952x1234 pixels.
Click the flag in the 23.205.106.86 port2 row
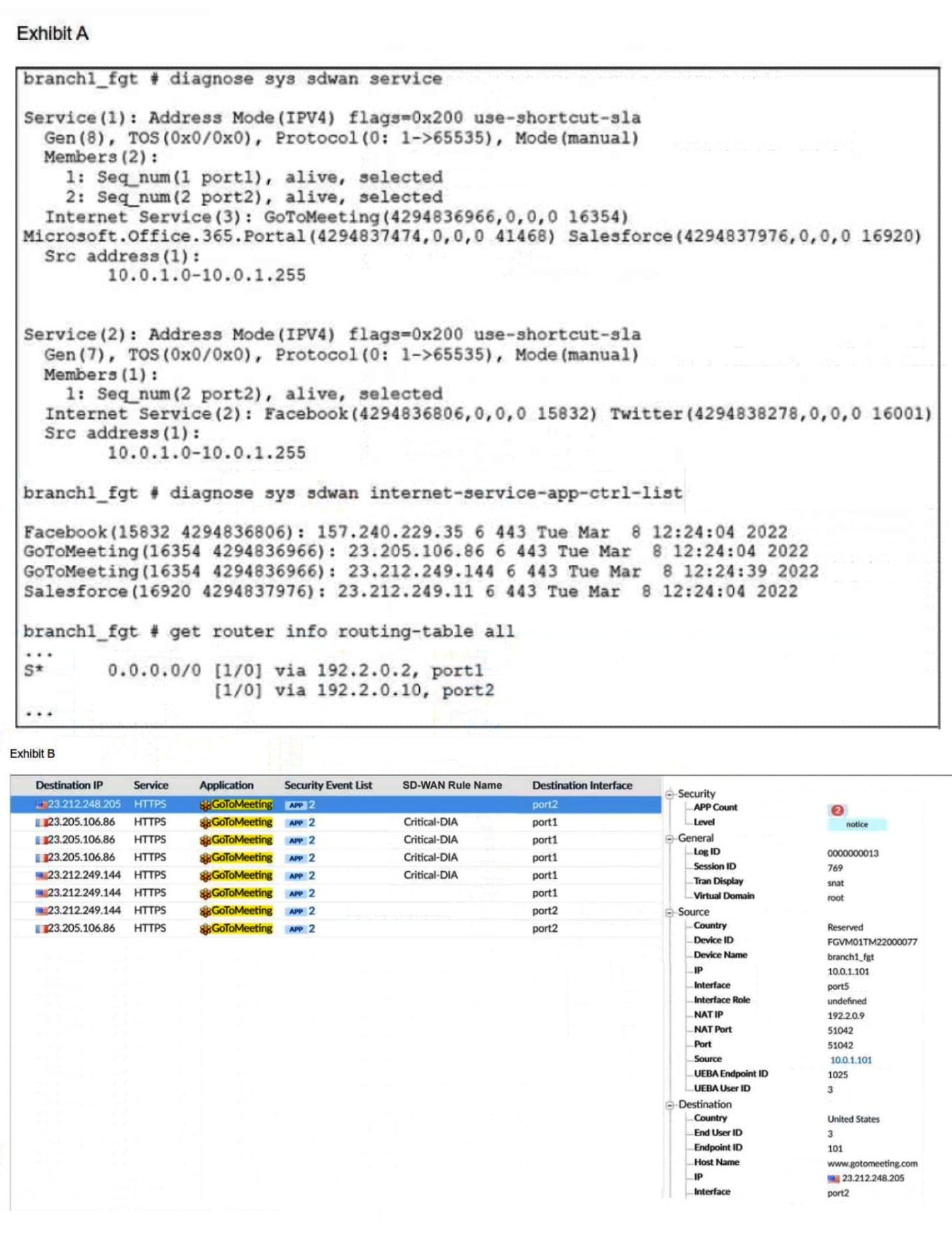[x=41, y=928]
